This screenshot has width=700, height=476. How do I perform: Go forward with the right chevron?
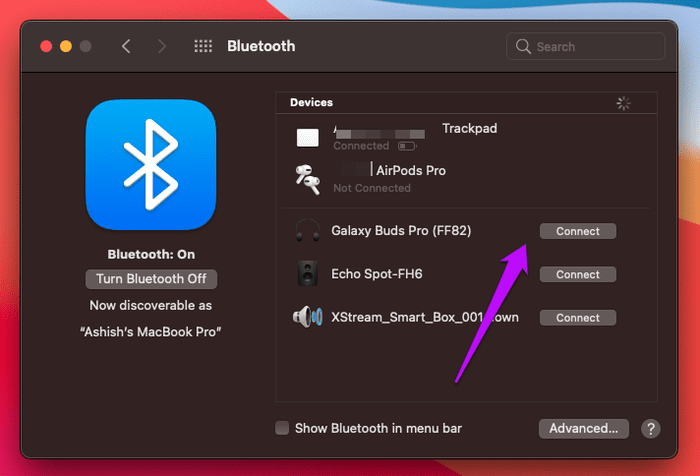pyautogui.click(x=162, y=46)
